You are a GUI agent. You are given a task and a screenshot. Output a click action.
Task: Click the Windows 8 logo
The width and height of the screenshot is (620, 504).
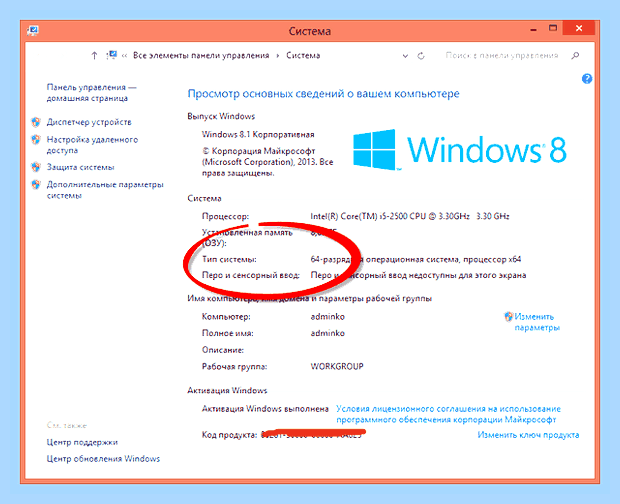click(459, 149)
